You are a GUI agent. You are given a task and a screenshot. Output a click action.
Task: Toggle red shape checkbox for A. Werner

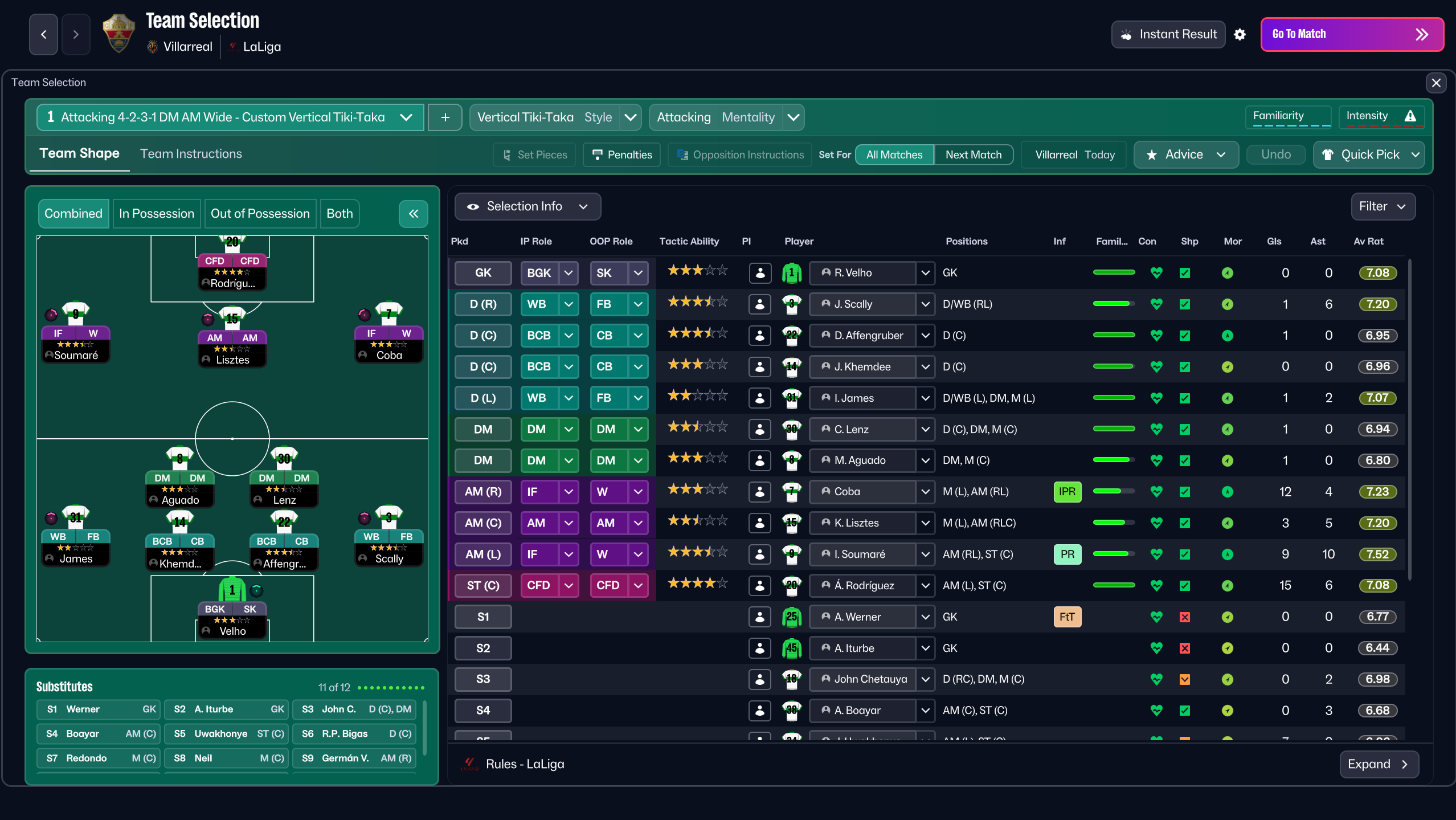[x=1185, y=617]
